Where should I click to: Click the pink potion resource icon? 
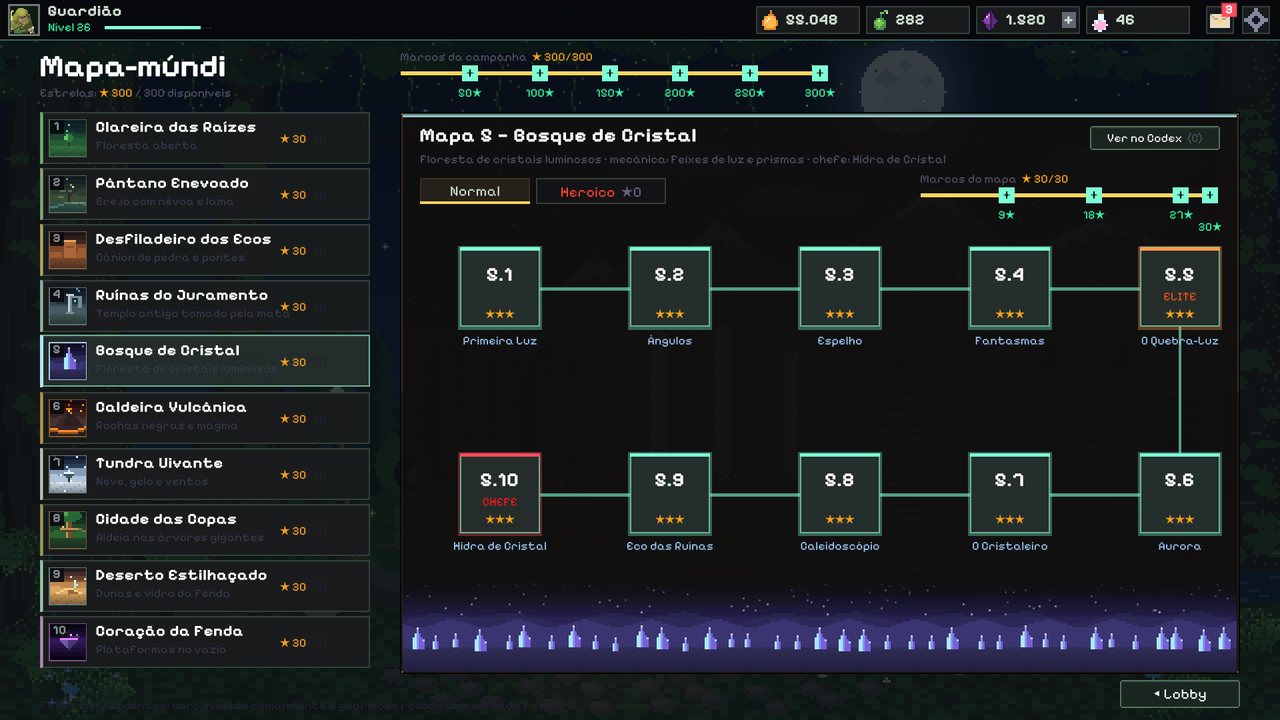click(1100, 20)
